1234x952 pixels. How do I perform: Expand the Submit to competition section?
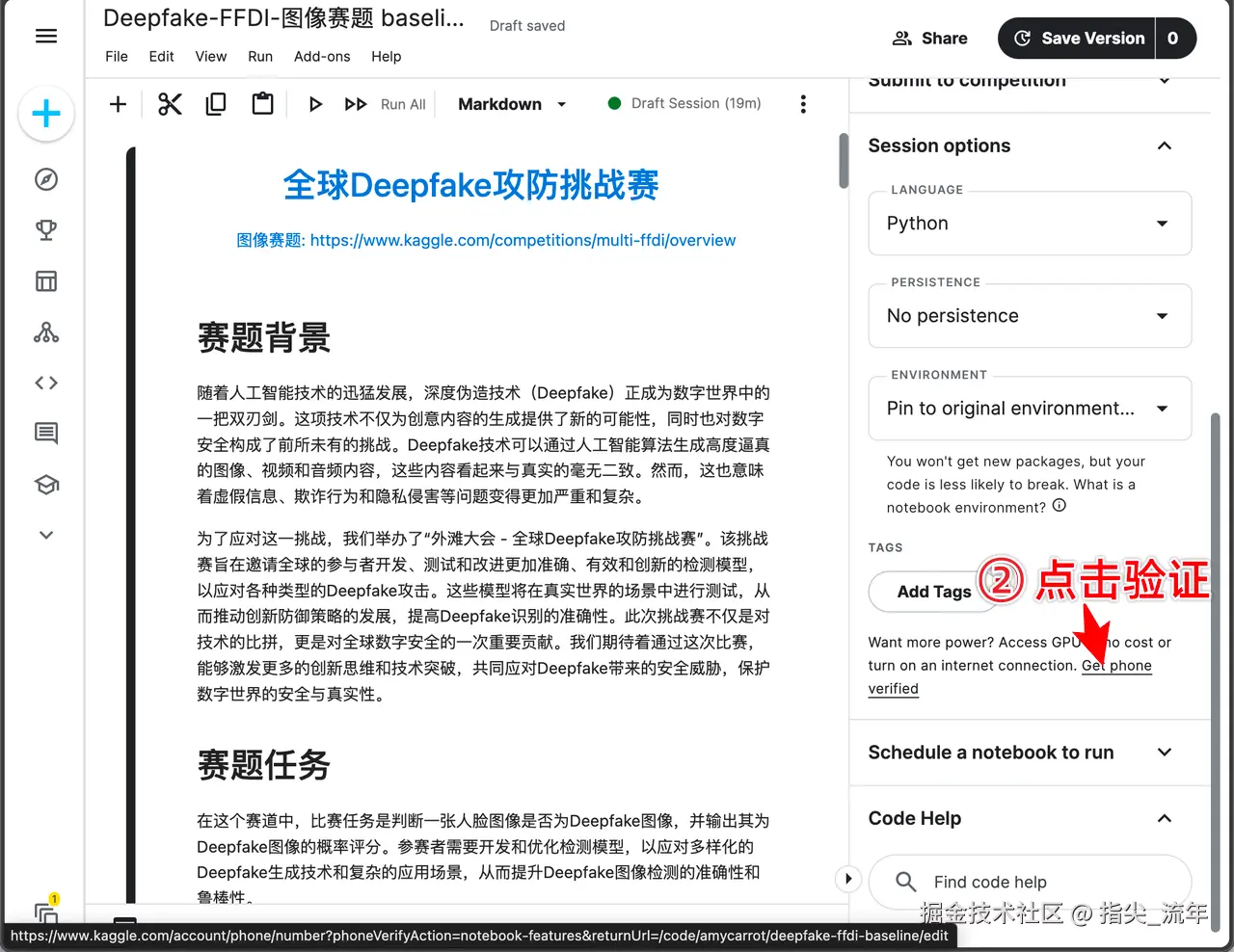pyautogui.click(x=1165, y=81)
